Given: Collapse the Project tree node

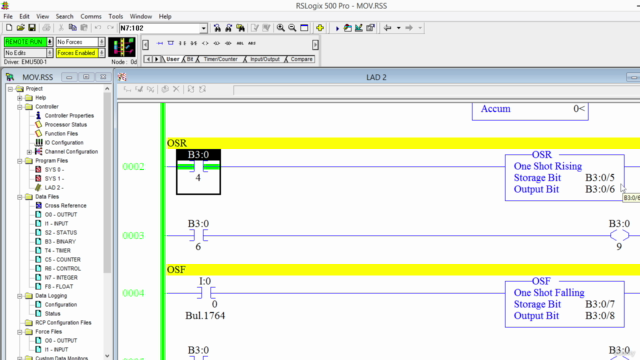Looking at the screenshot, I should coord(11,89).
